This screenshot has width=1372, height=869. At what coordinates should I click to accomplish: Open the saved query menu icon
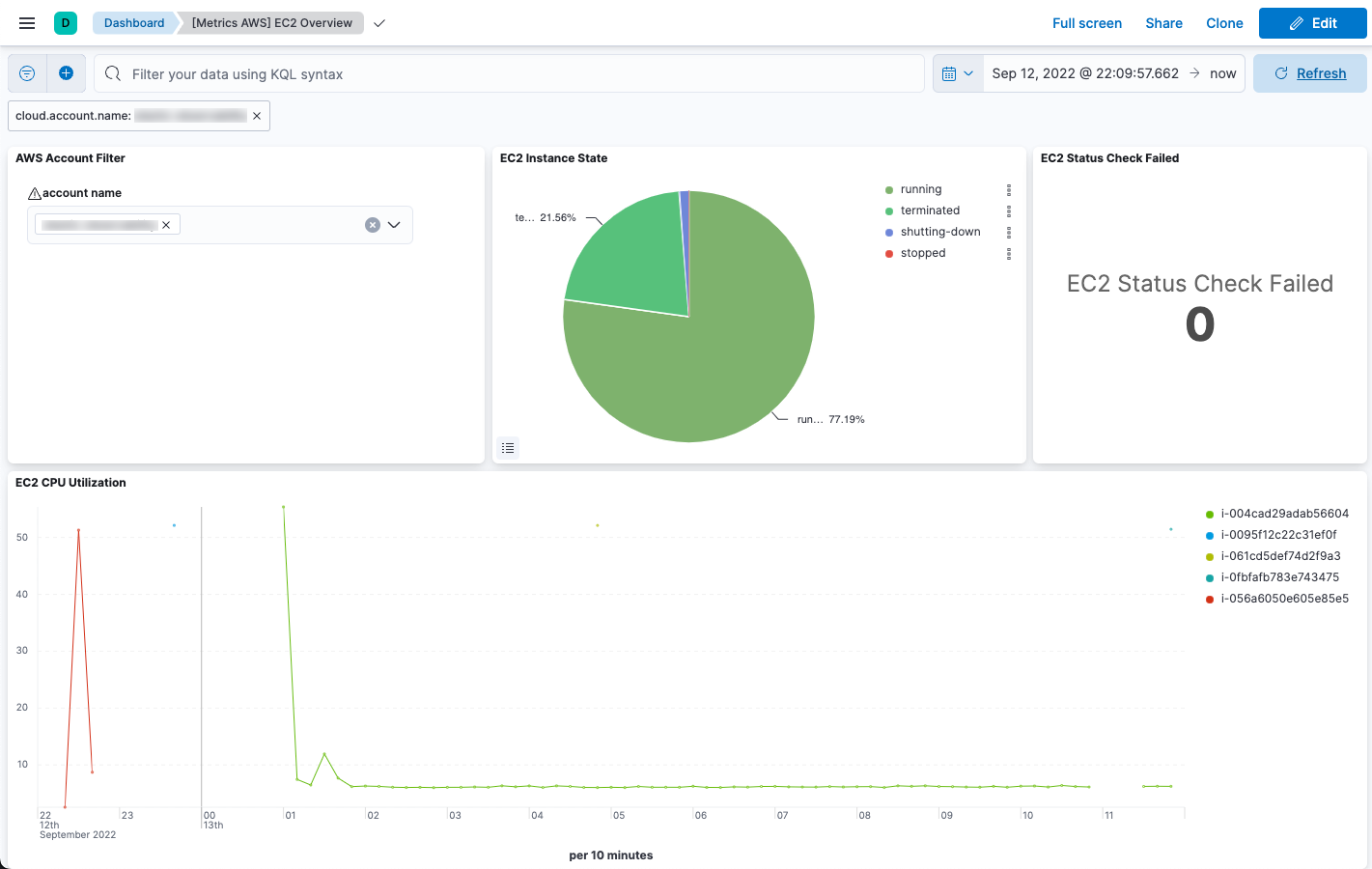click(x=27, y=72)
